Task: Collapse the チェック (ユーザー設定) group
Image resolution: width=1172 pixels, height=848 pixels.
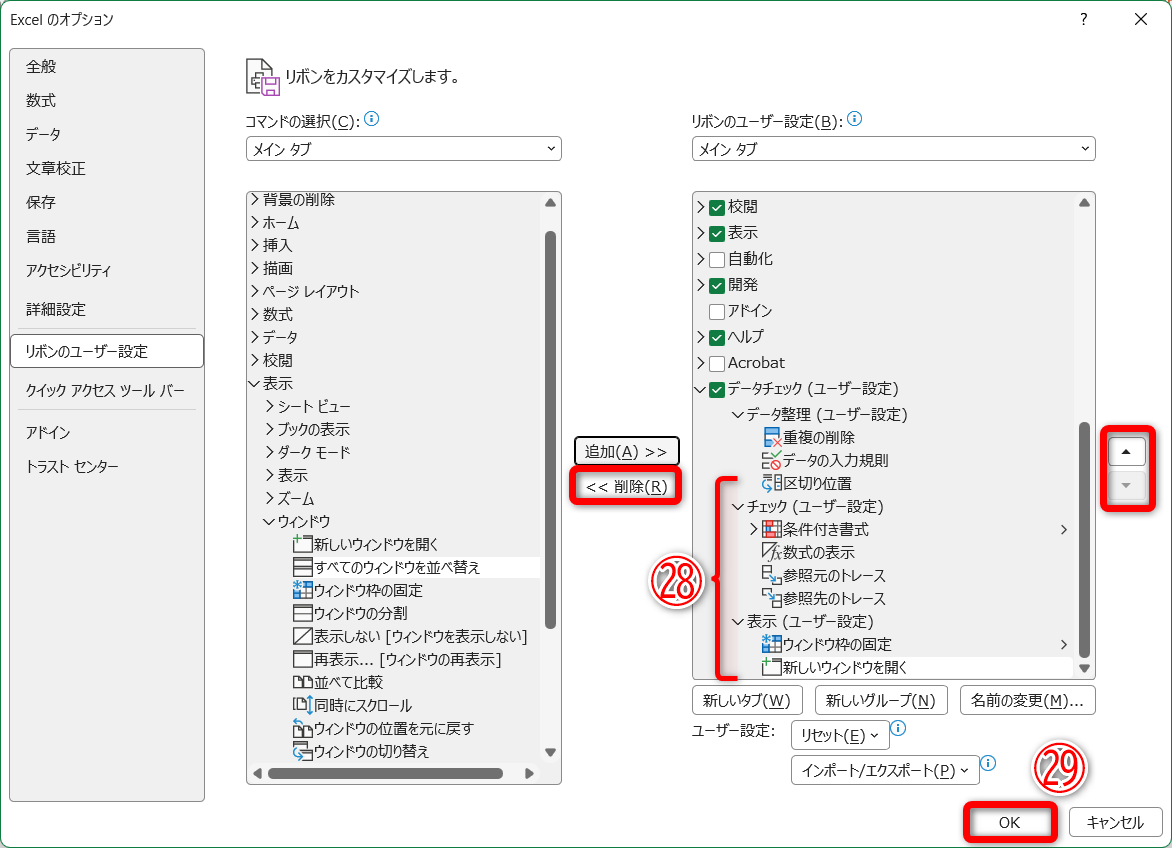Action: pyautogui.click(x=738, y=507)
